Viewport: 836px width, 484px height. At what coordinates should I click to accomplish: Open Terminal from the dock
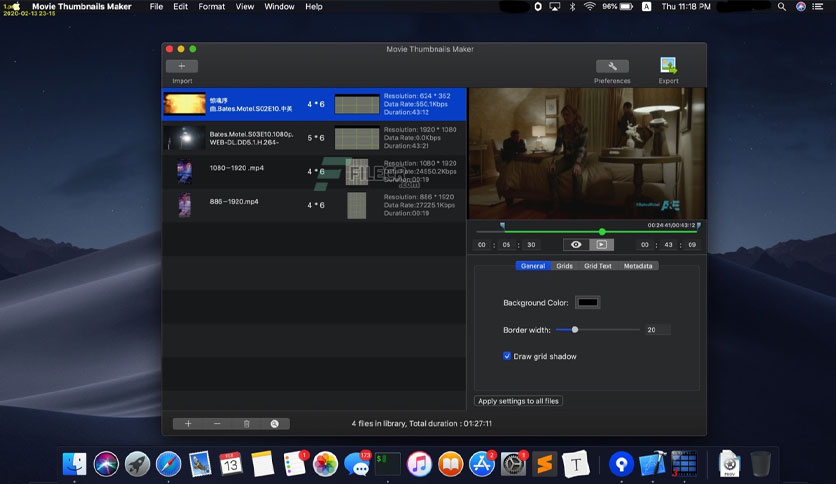[x=388, y=463]
